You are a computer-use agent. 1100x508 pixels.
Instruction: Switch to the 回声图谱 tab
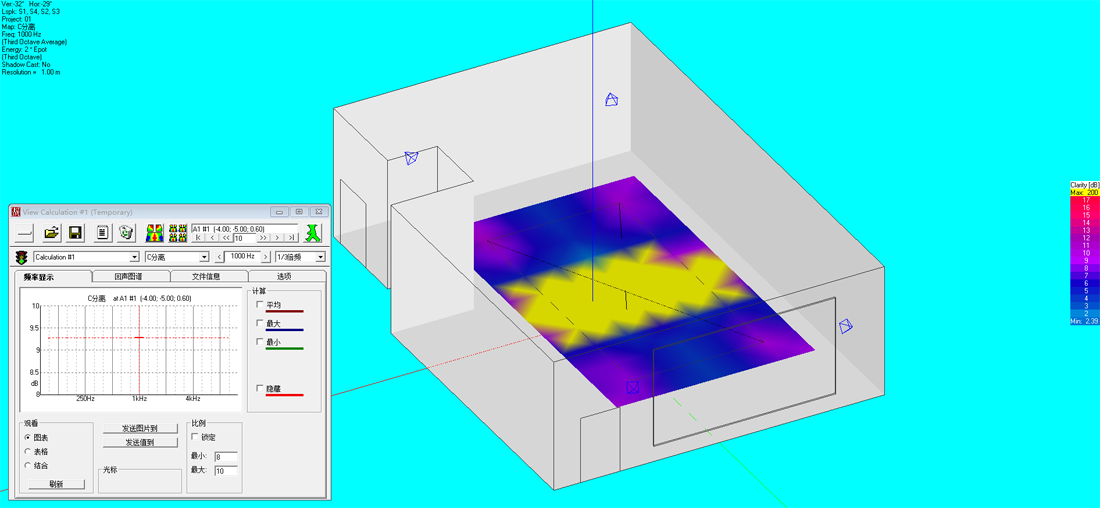point(129,276)
